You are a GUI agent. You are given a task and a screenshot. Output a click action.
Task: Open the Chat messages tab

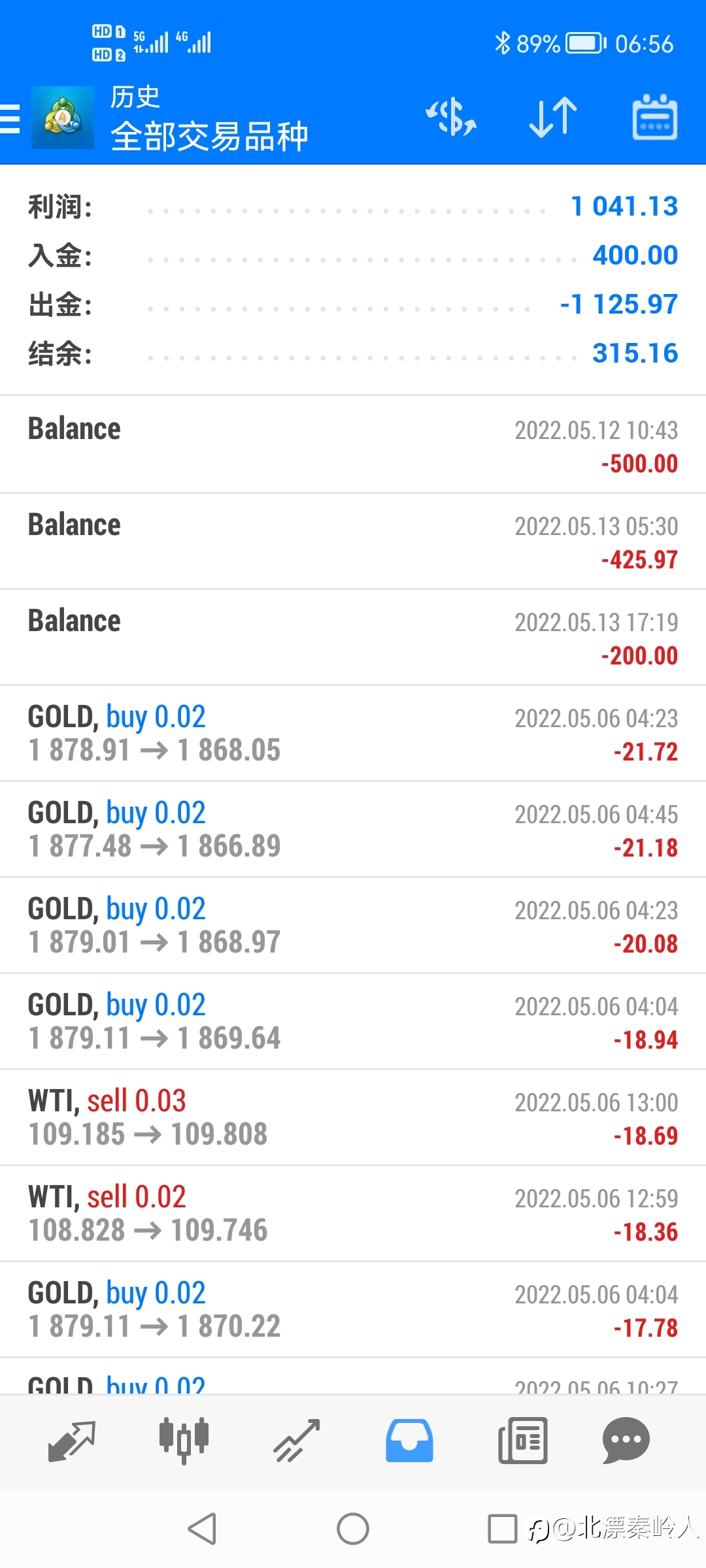626,1441
